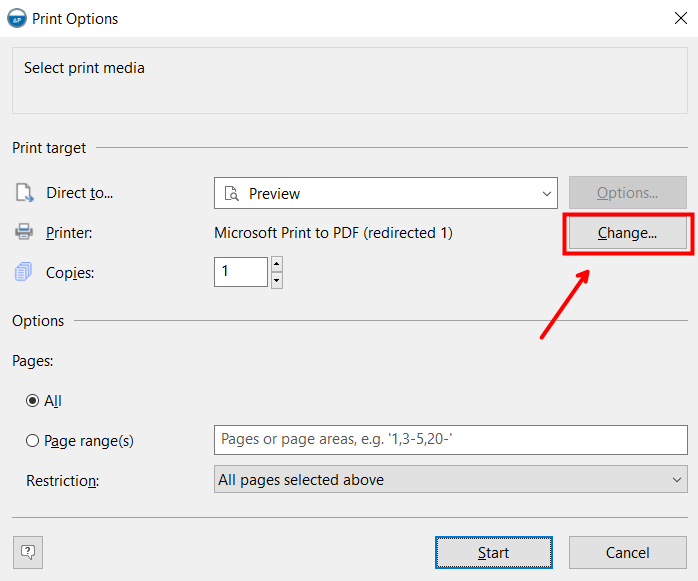Click the Copies stacked pages icon
The width and height of the screenshot is (698, 581).
pos(24,272)
